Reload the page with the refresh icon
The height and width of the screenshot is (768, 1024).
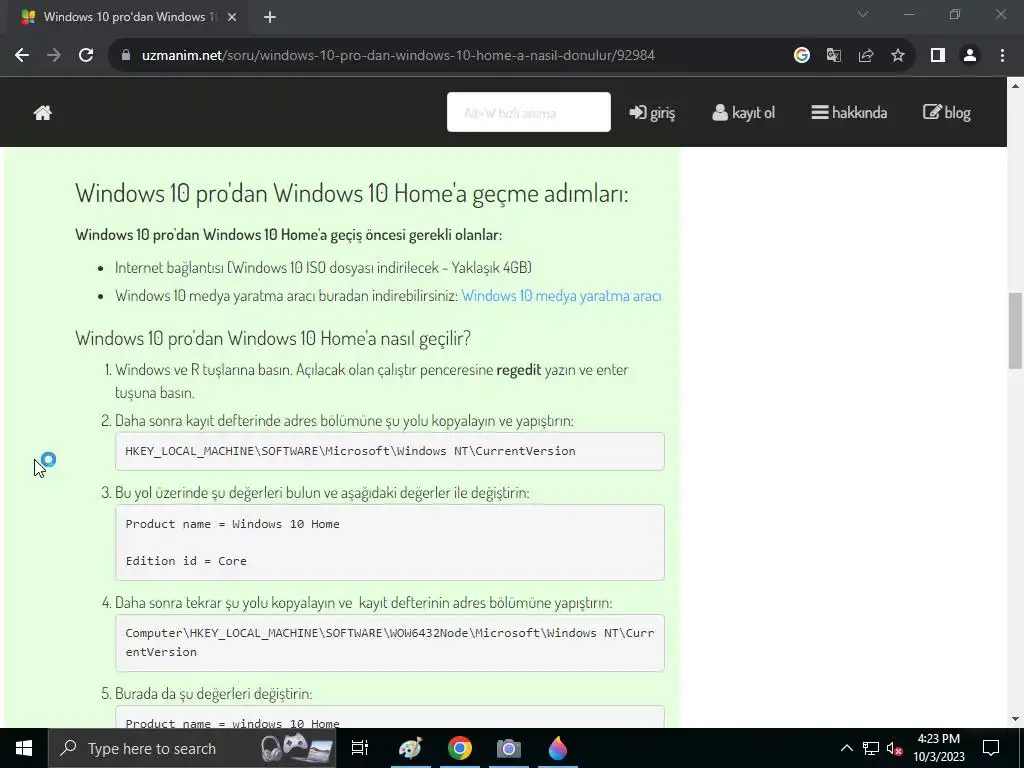pos(86,56)
